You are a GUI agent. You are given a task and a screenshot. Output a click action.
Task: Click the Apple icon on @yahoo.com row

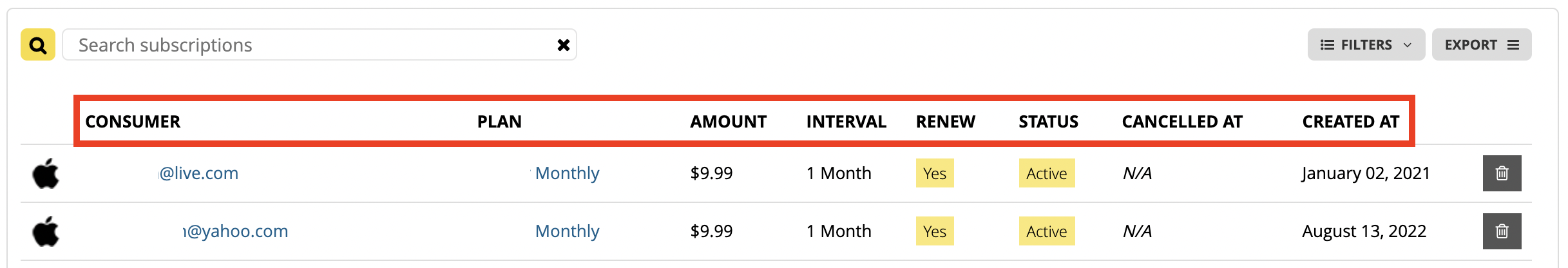(x=46, y=231)
